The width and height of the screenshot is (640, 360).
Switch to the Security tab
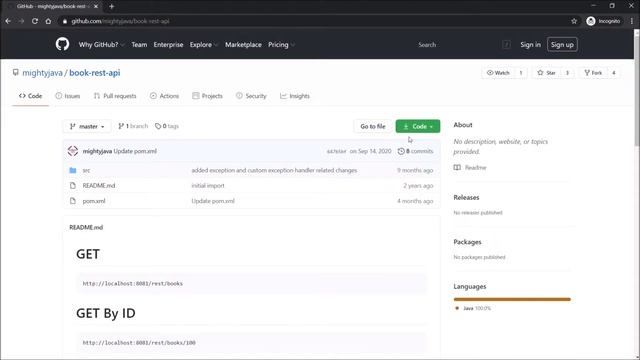251,96
